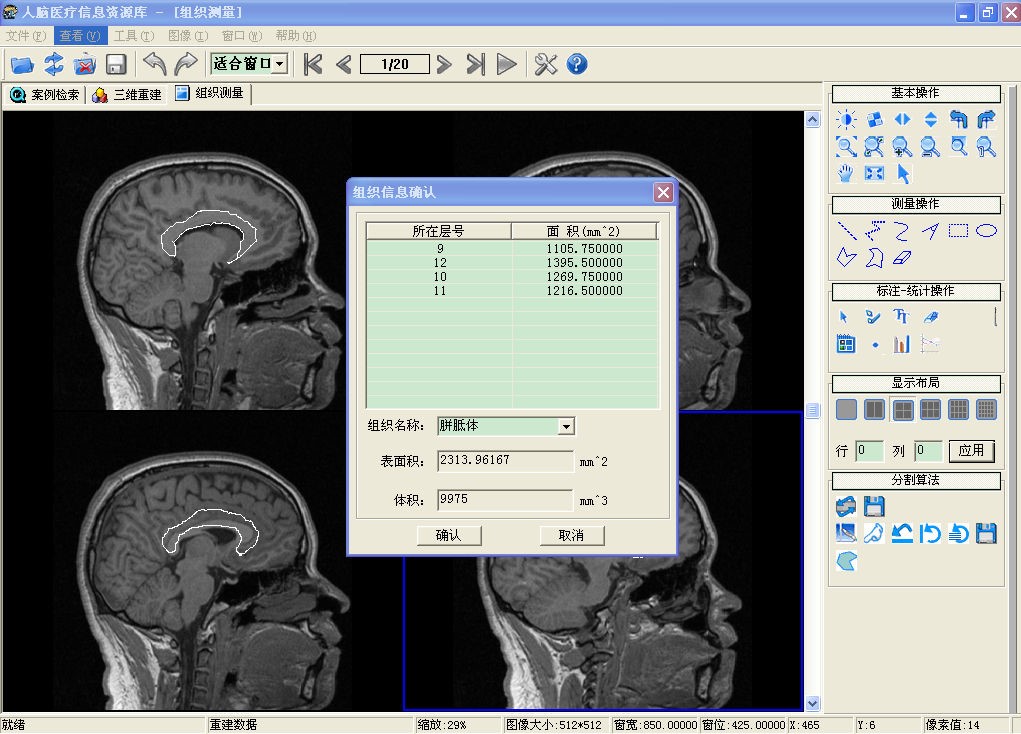
Task: Click the wrench settings icon in toolbar
Action: 545,65
